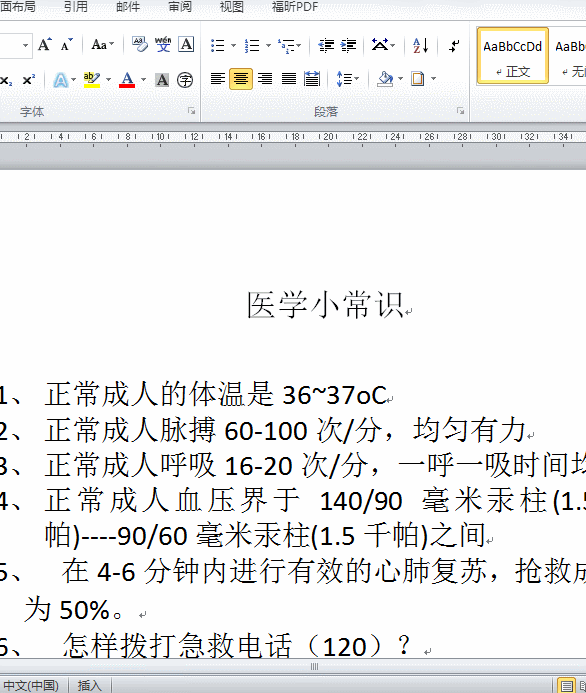Decrease the paragraph indent
The image size is (586, 693).
point(326,45)
